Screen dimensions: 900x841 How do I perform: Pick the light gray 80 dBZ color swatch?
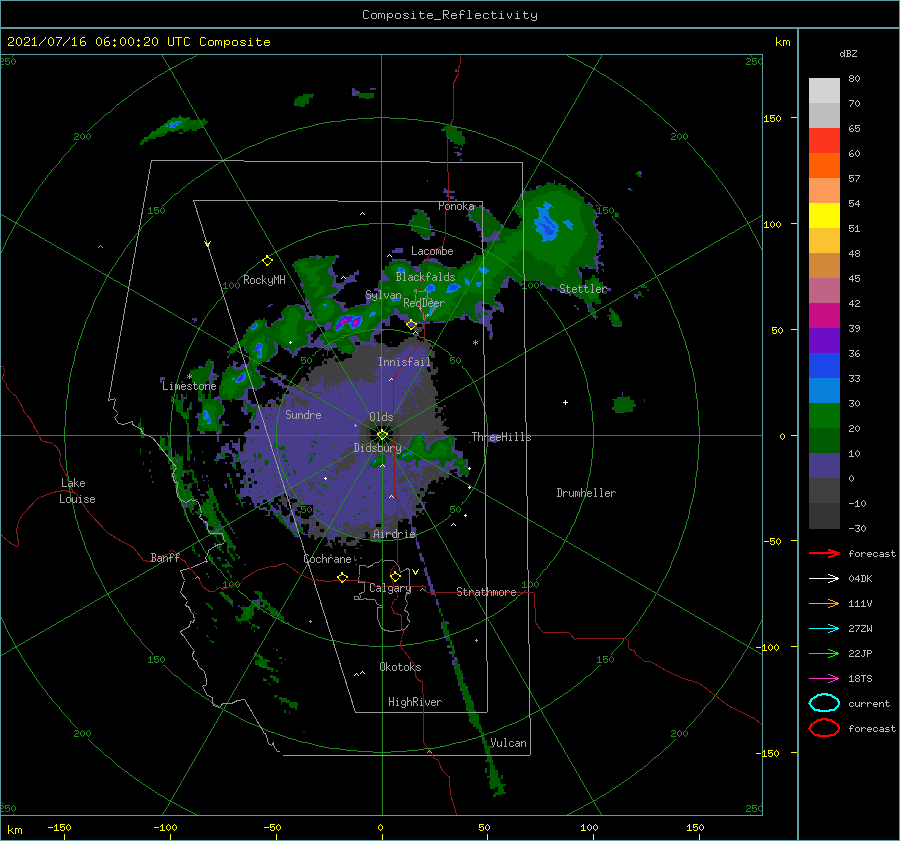tap(824, 91)
